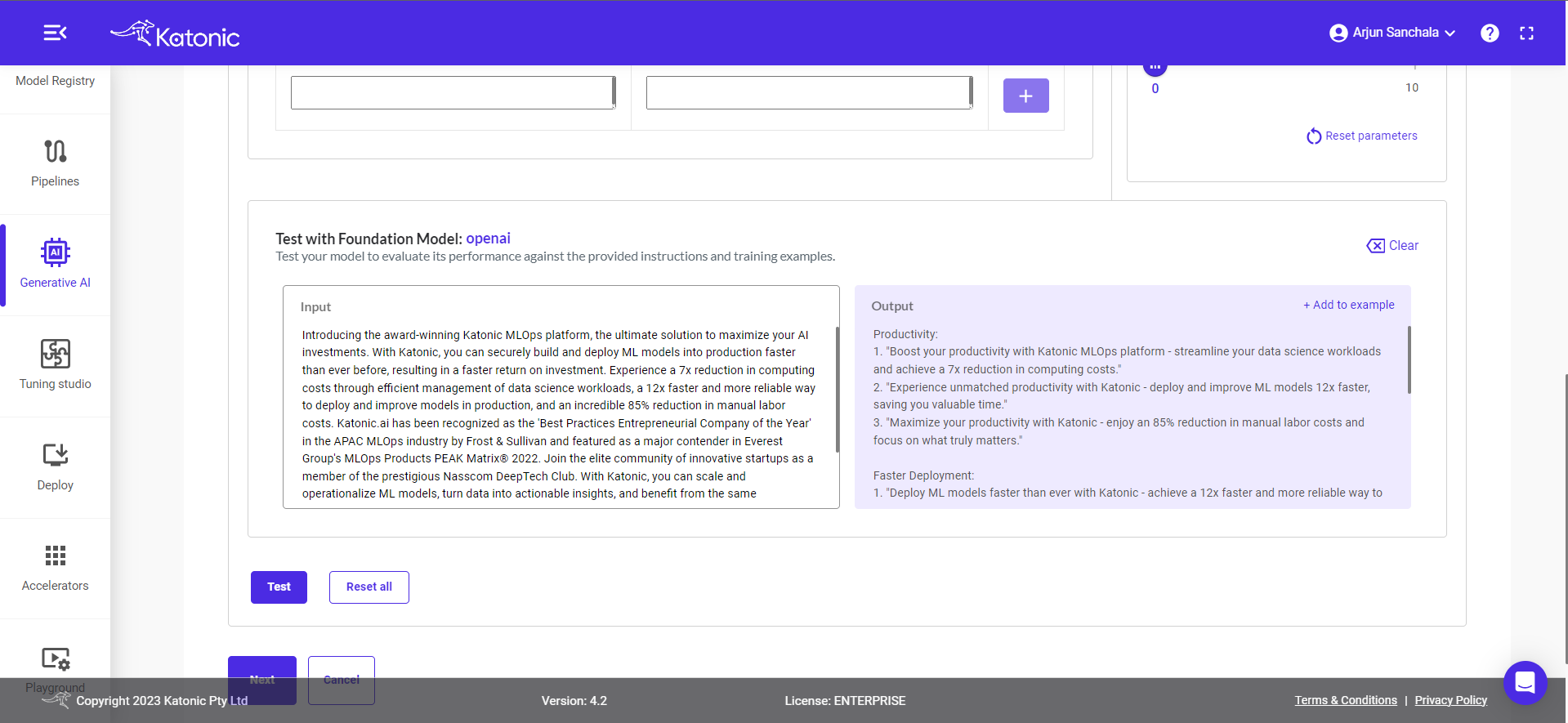
Task: Click the 'Faster Deployment:' output heading
Action: tap(923, 475)
